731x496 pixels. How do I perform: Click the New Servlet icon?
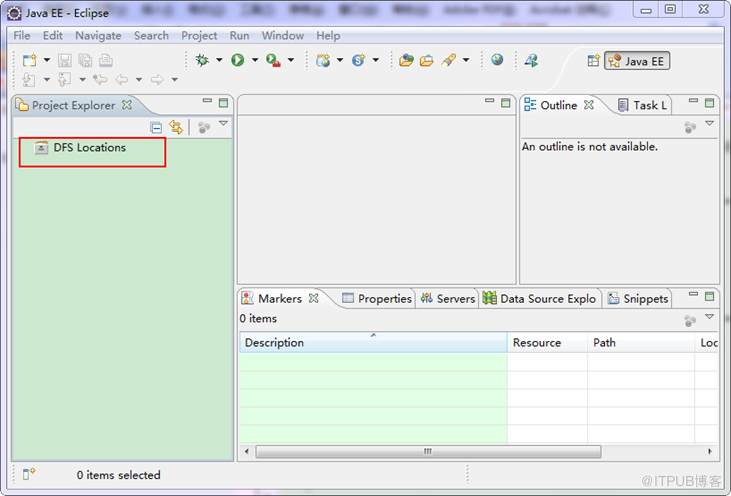(359, 60)
